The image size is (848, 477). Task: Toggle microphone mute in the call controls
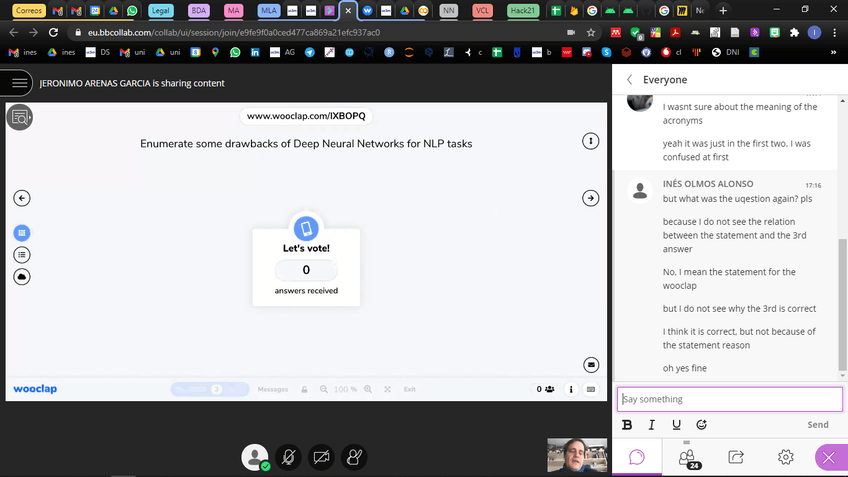click(x=288, y=457)
